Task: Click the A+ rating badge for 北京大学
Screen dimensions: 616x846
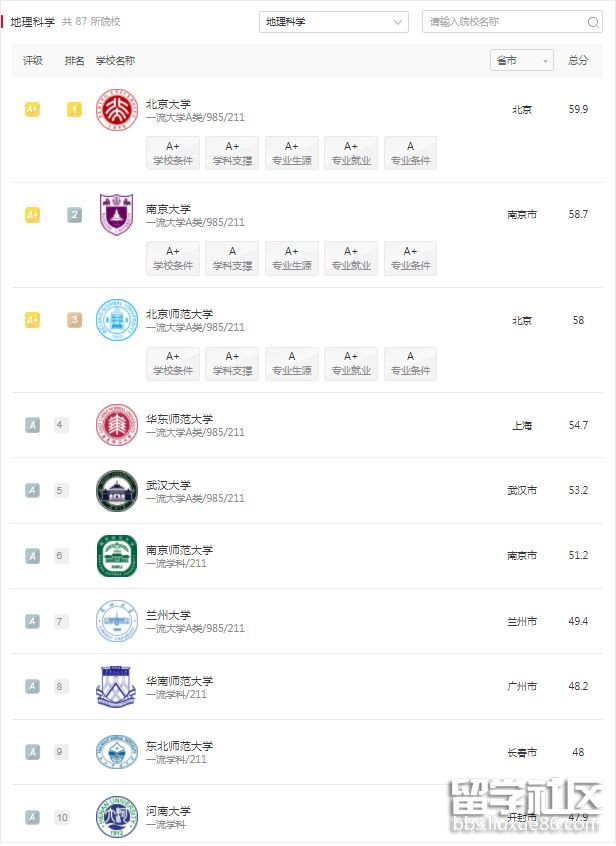Action: pyautogui.click(x=32, y=110)
